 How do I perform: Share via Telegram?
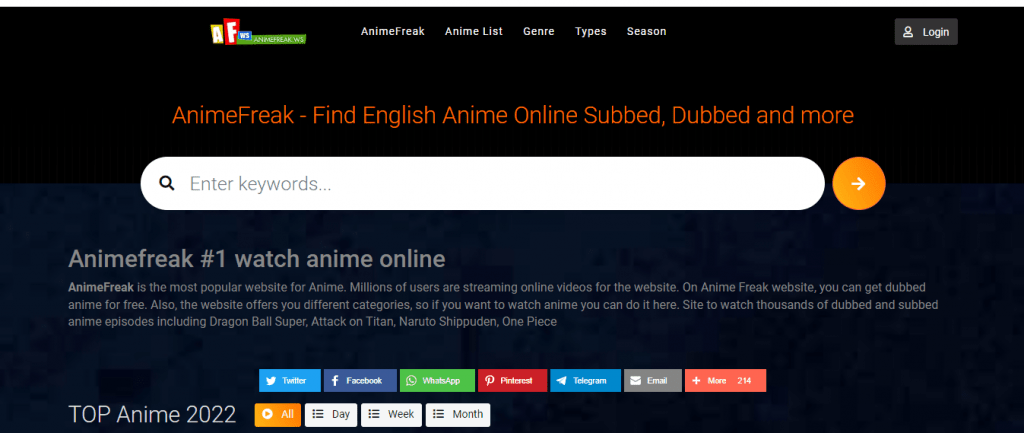coord(585,380)
